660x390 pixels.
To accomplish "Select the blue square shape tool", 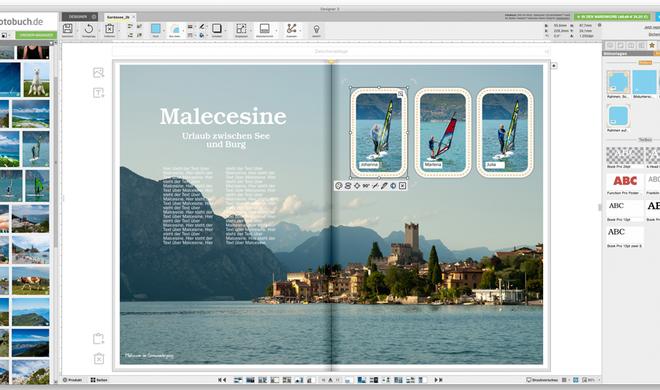I will coord(156,29).
